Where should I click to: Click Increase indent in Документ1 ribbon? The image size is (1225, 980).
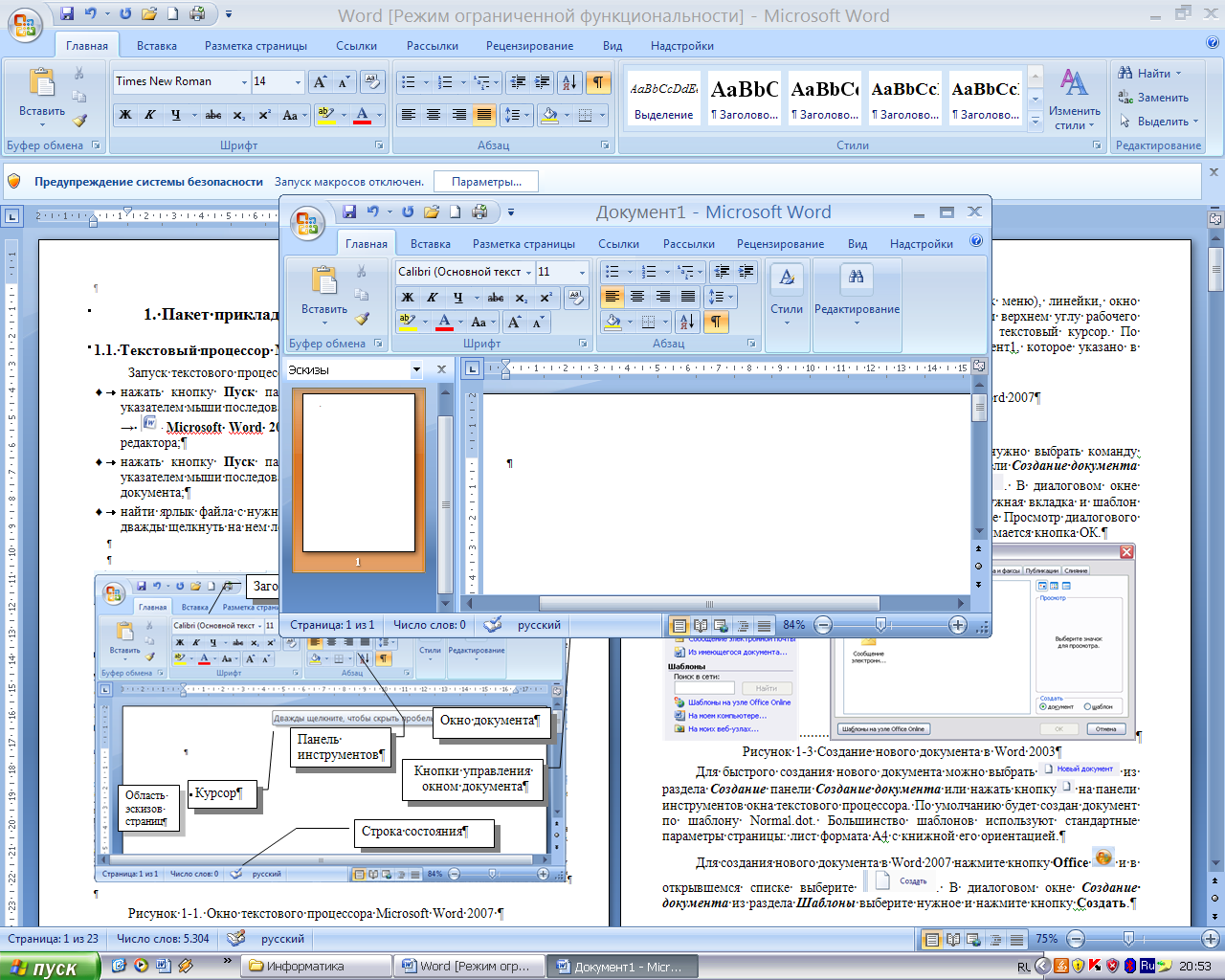click(x=746, y=272)
